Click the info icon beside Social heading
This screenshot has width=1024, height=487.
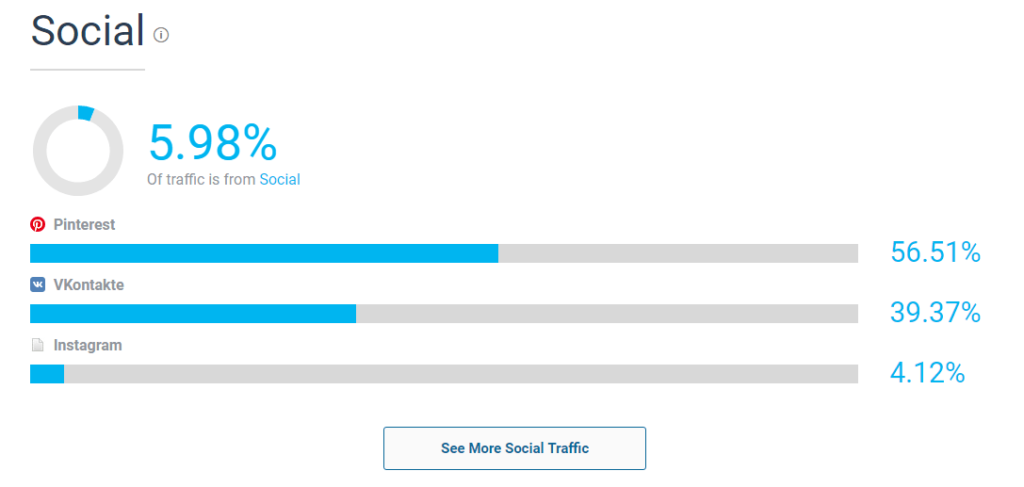pos(161,35)
